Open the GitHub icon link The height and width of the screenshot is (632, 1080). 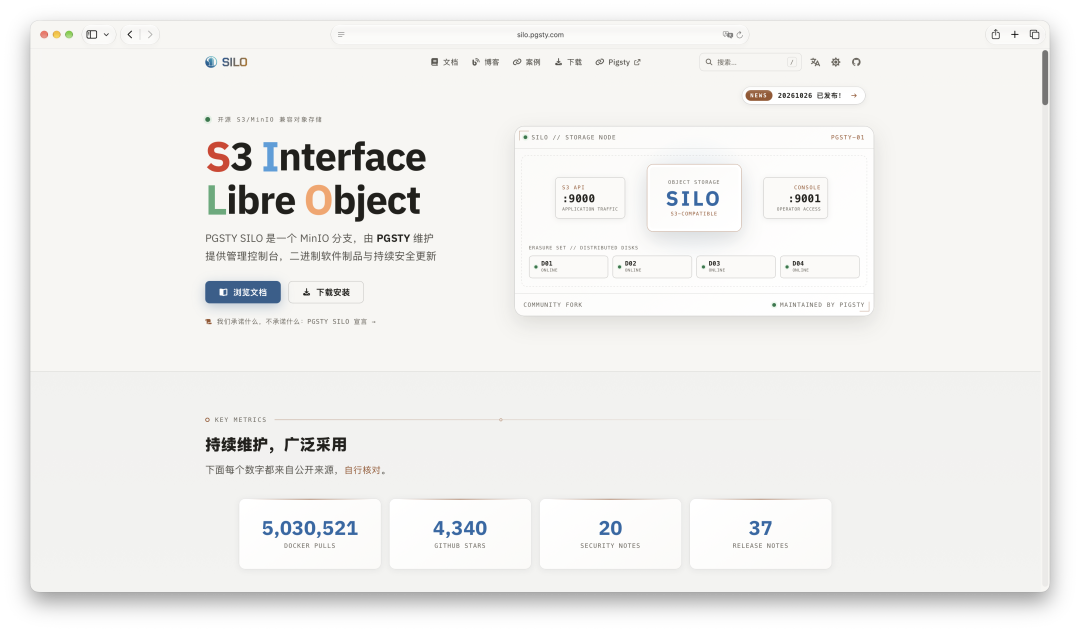[856, 62]
